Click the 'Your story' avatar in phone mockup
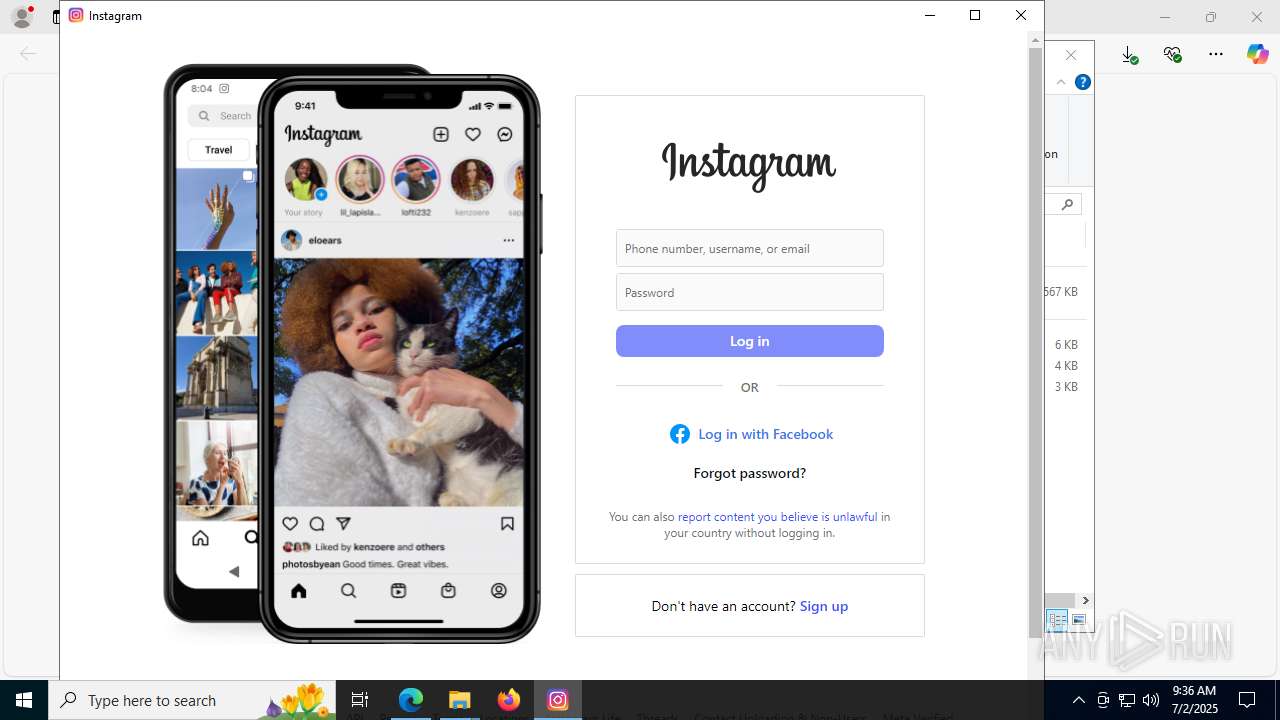This screenshot has height=720, width=1280. point(305,181)
